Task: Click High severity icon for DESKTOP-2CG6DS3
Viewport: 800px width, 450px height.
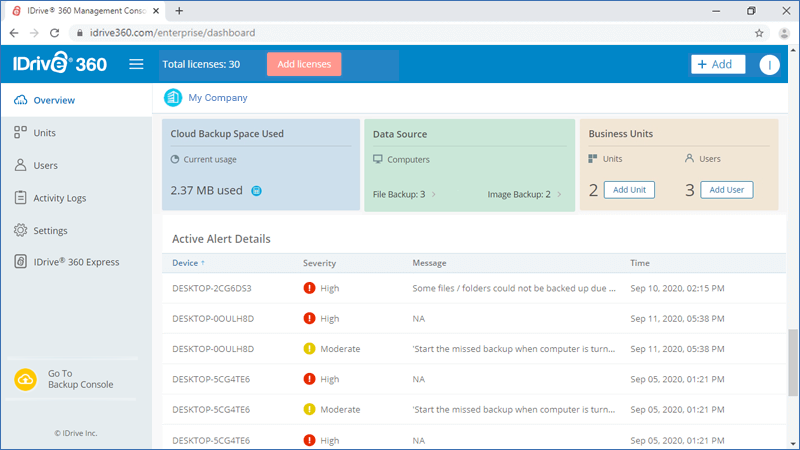Action: (309, 288)
